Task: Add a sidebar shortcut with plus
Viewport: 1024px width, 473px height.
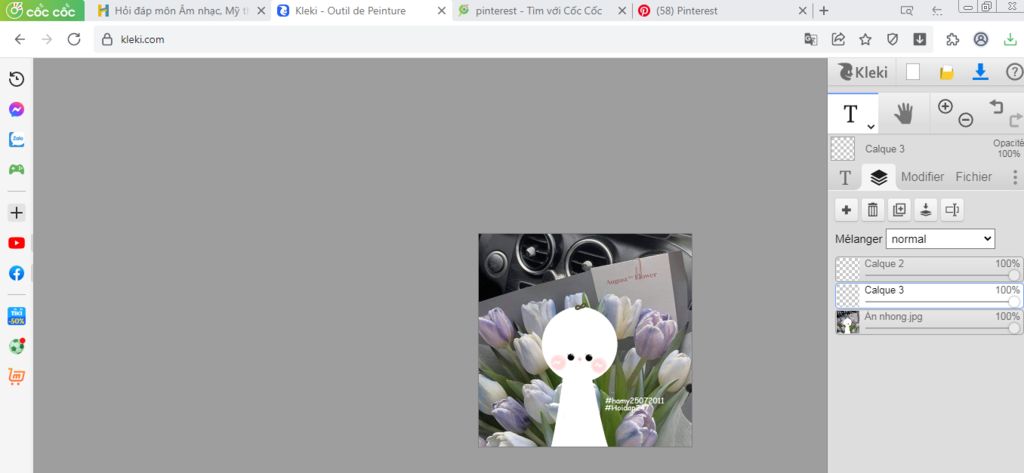Action: click(16, 212)
